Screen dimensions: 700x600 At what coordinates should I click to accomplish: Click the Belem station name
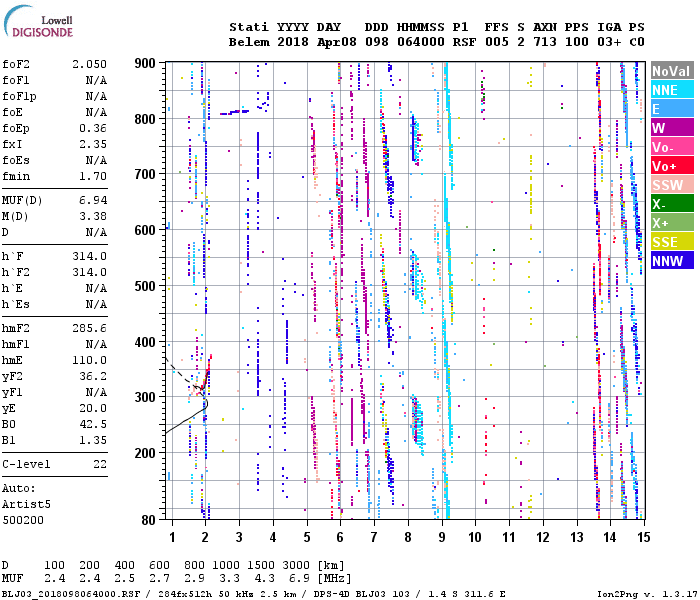coord(249,42)
